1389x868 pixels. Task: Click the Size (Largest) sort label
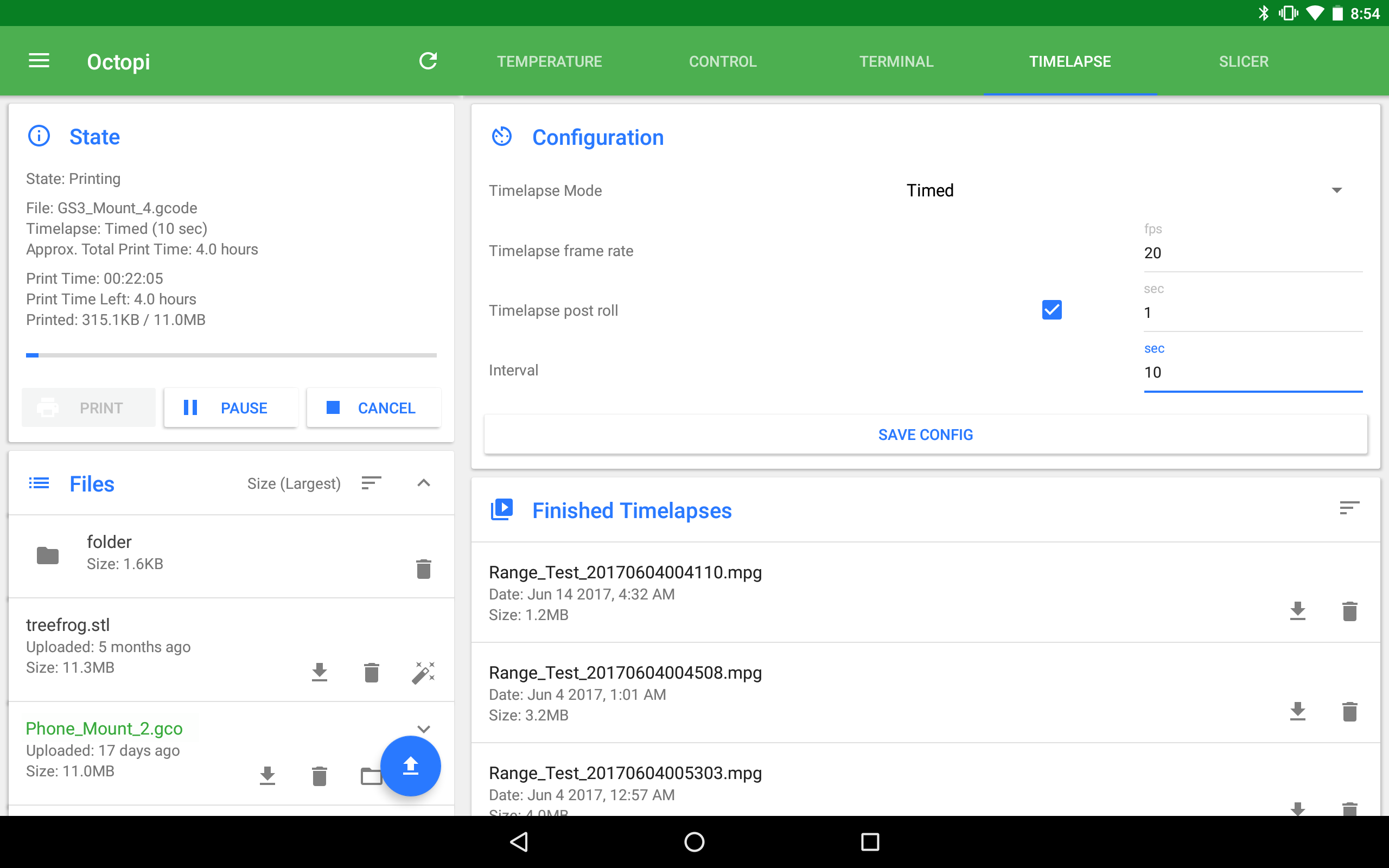click(294, 483)
